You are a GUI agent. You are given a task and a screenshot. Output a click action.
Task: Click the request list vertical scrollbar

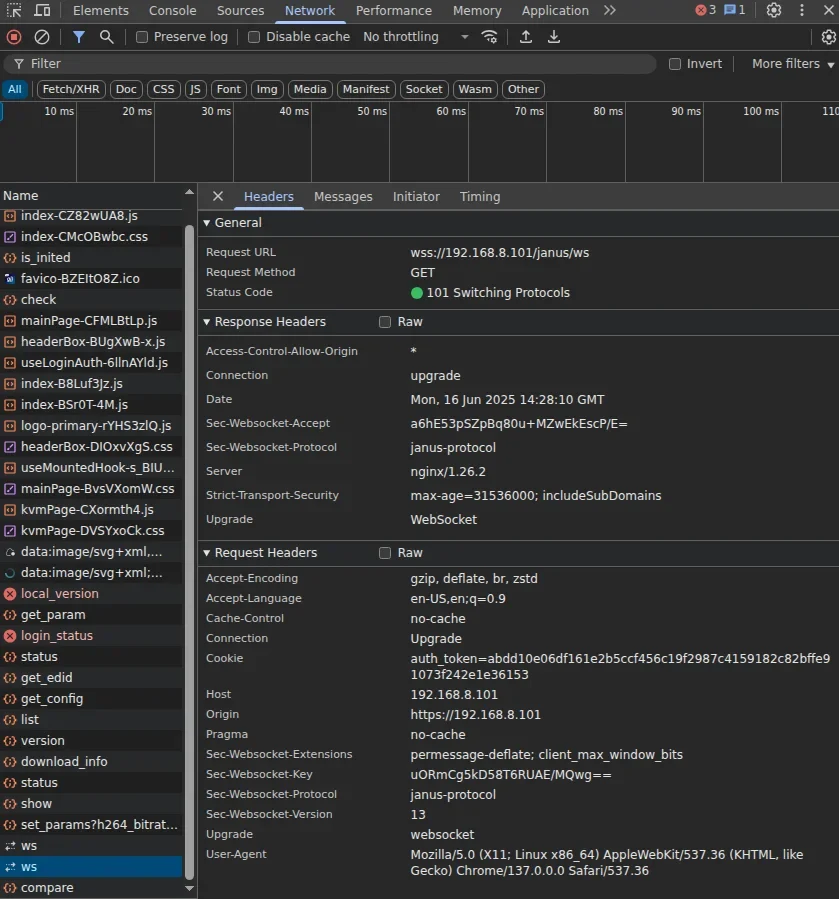coord(190,552)
